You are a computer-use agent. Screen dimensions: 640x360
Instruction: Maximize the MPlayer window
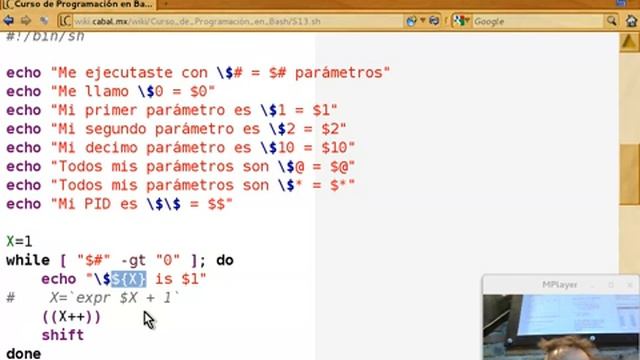(x=611, y=284)
